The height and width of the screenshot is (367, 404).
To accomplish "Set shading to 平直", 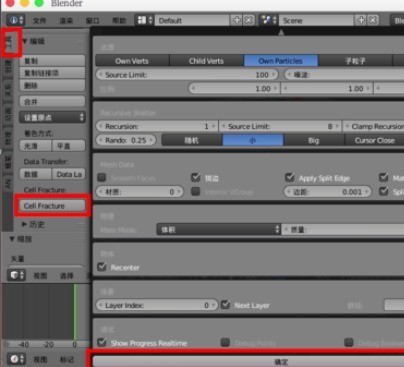I will click(x=69, y=146).
